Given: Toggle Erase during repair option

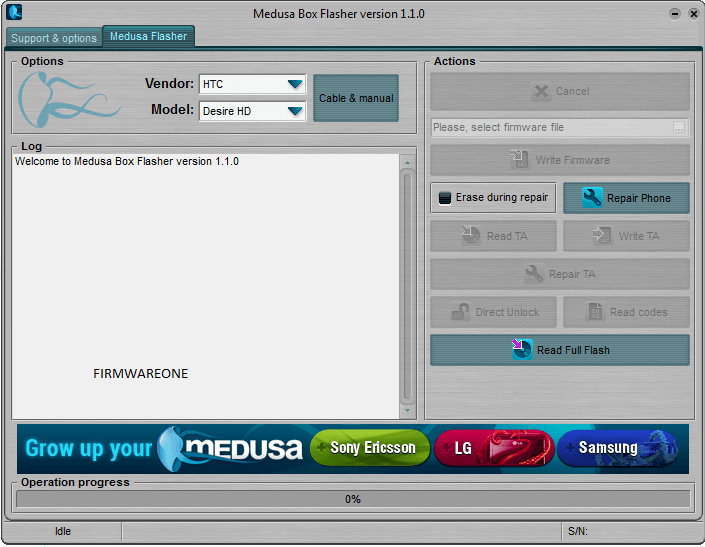Looking at the screenshot, I should pyautogui.click(x=493, y=197).
